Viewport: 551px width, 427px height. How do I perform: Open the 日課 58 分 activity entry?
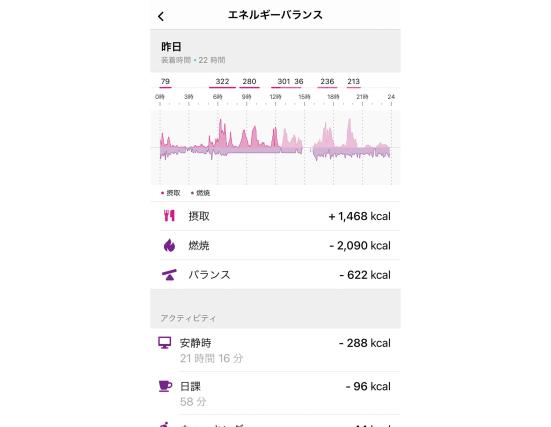coord(276,393)
